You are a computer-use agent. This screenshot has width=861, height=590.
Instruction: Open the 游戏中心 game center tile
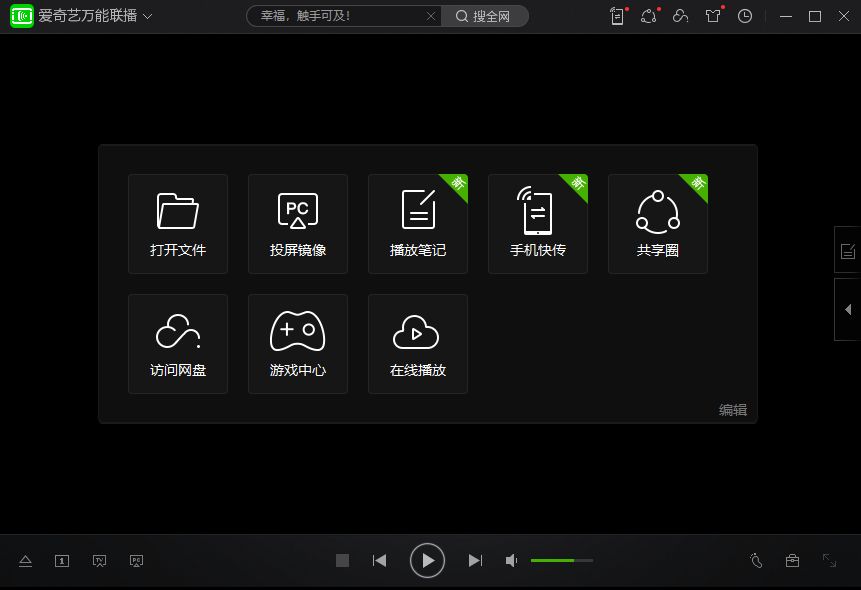pos(298,343)
